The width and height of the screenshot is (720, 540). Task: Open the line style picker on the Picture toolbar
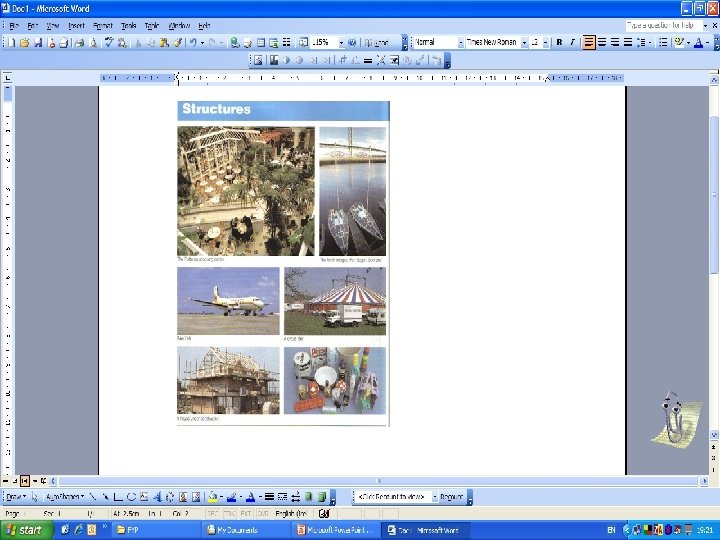pos(368,60)
